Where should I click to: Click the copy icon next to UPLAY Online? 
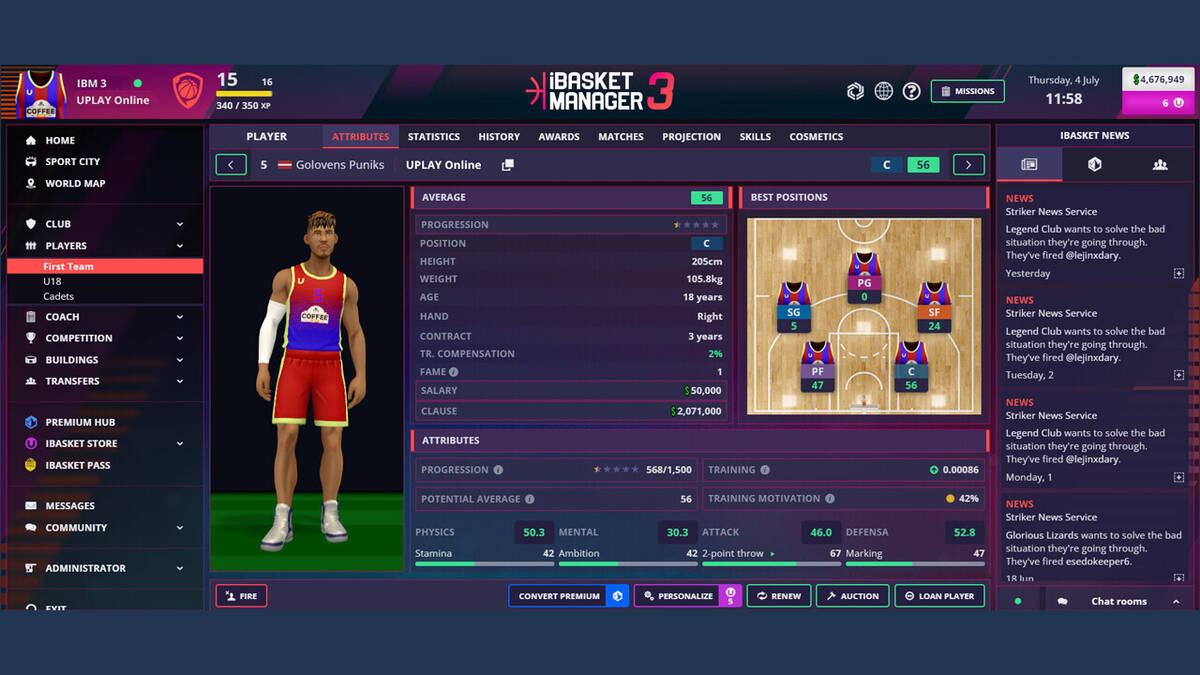pos(507,165)
